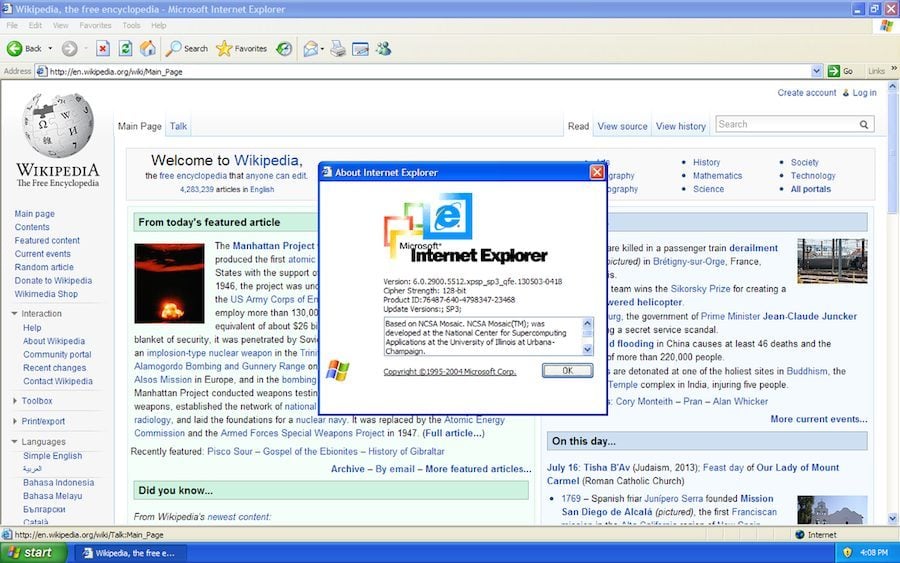
Task: Click the security shield icon in system tray
Action: 847,552
